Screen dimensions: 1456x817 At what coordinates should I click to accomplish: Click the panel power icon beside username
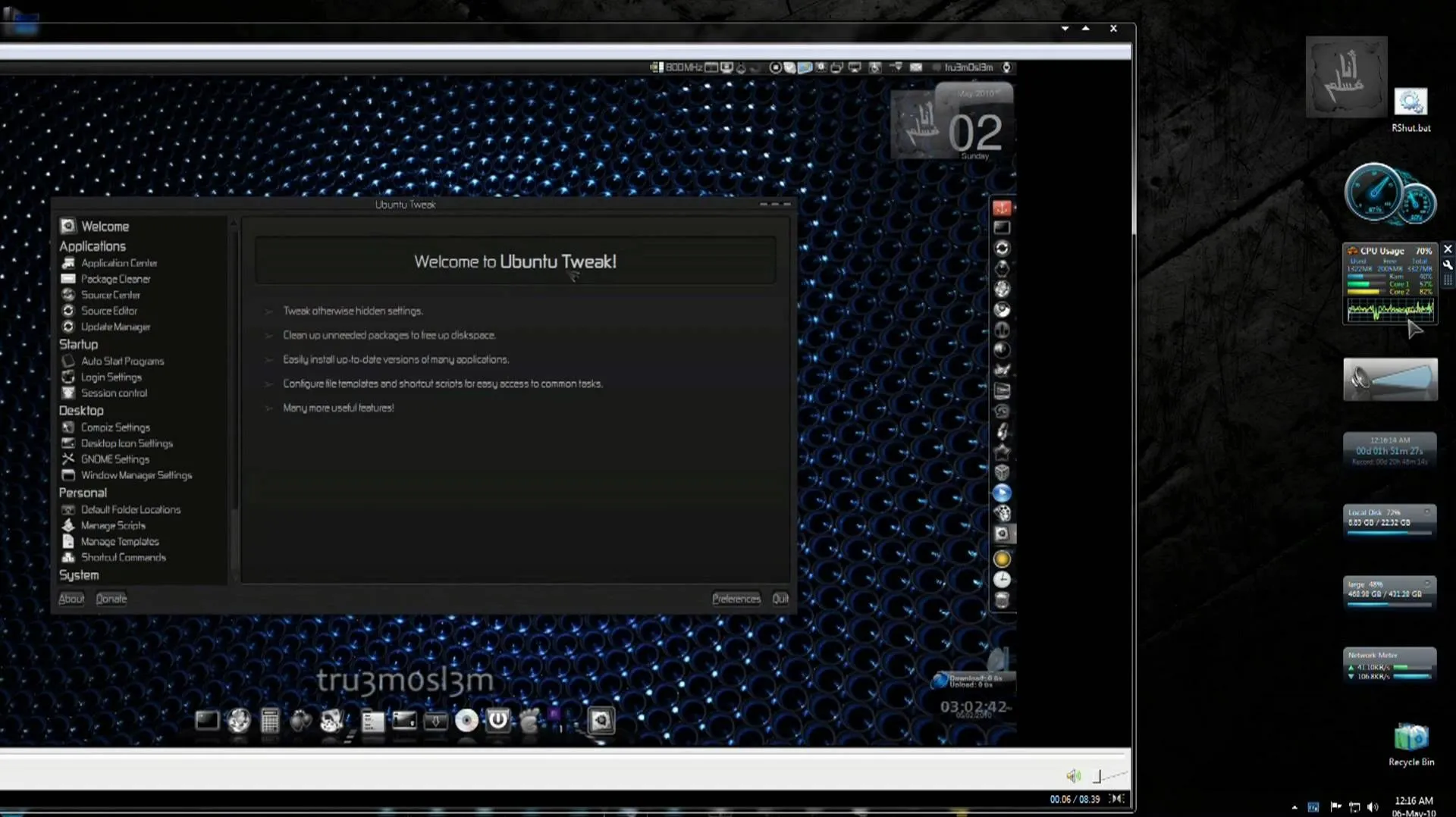tap(1006, 67)
